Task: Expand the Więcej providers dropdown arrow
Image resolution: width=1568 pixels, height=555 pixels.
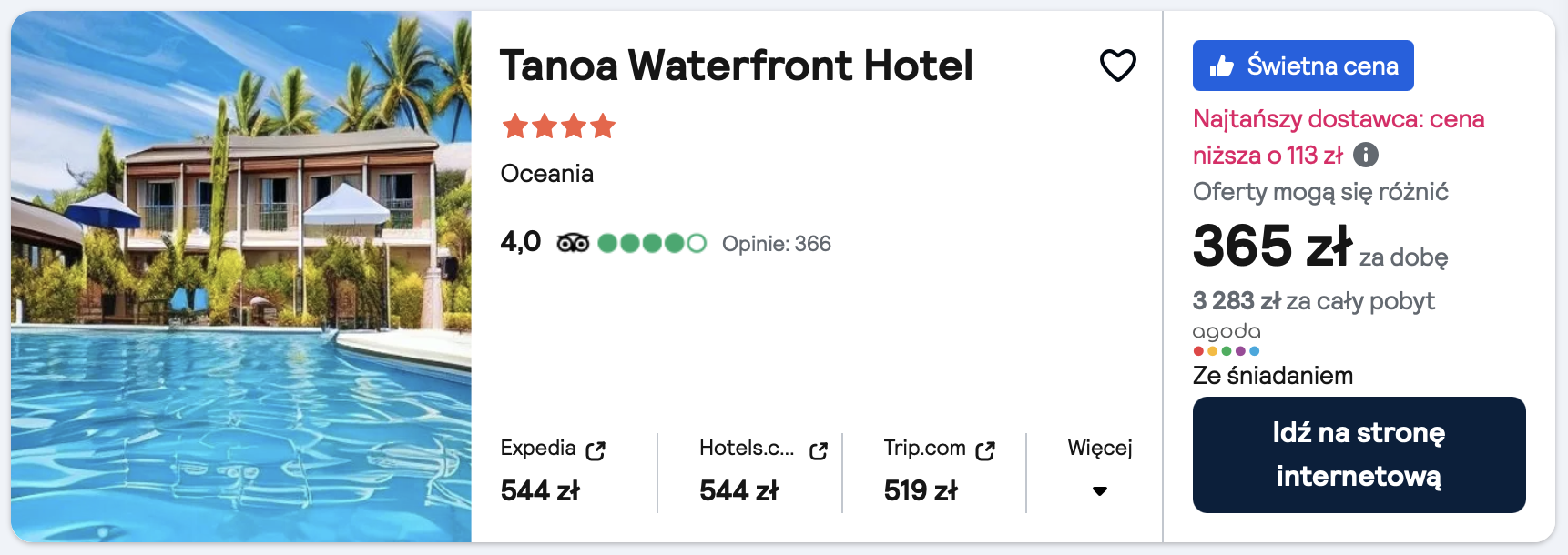Action: point(1100,491)
